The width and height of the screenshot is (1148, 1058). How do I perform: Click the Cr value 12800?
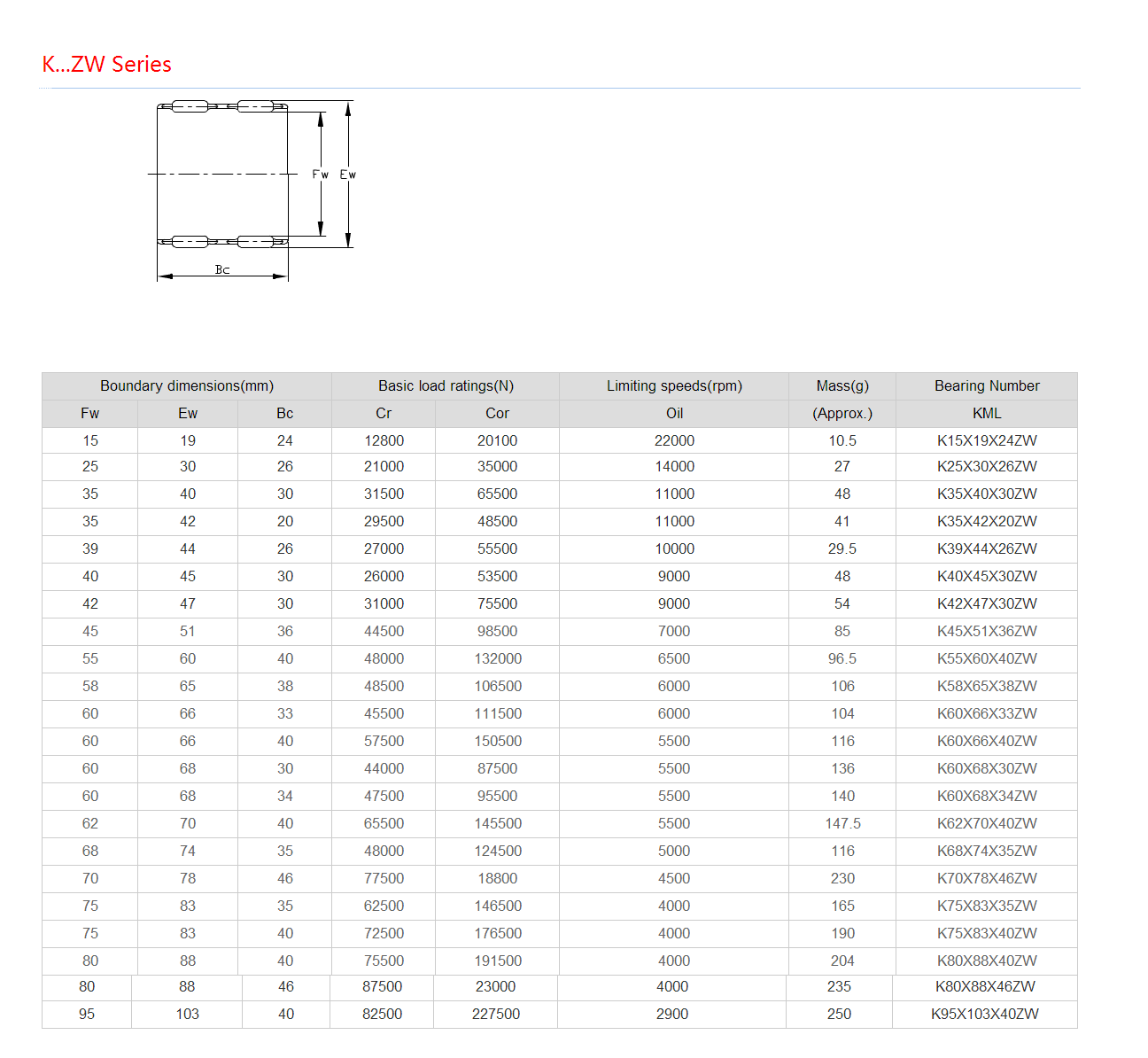384,440
